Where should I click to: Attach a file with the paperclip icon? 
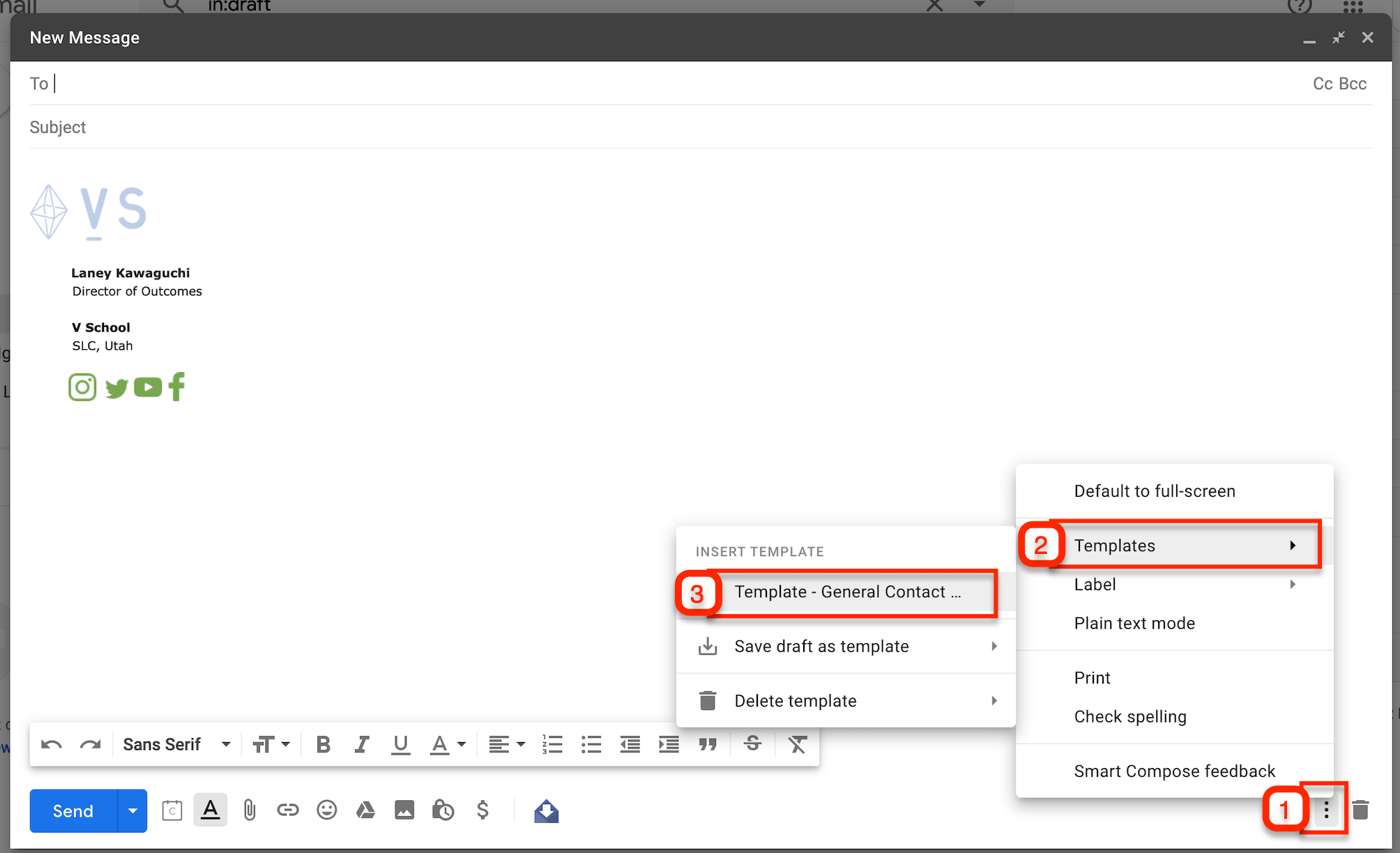point(249,810)
